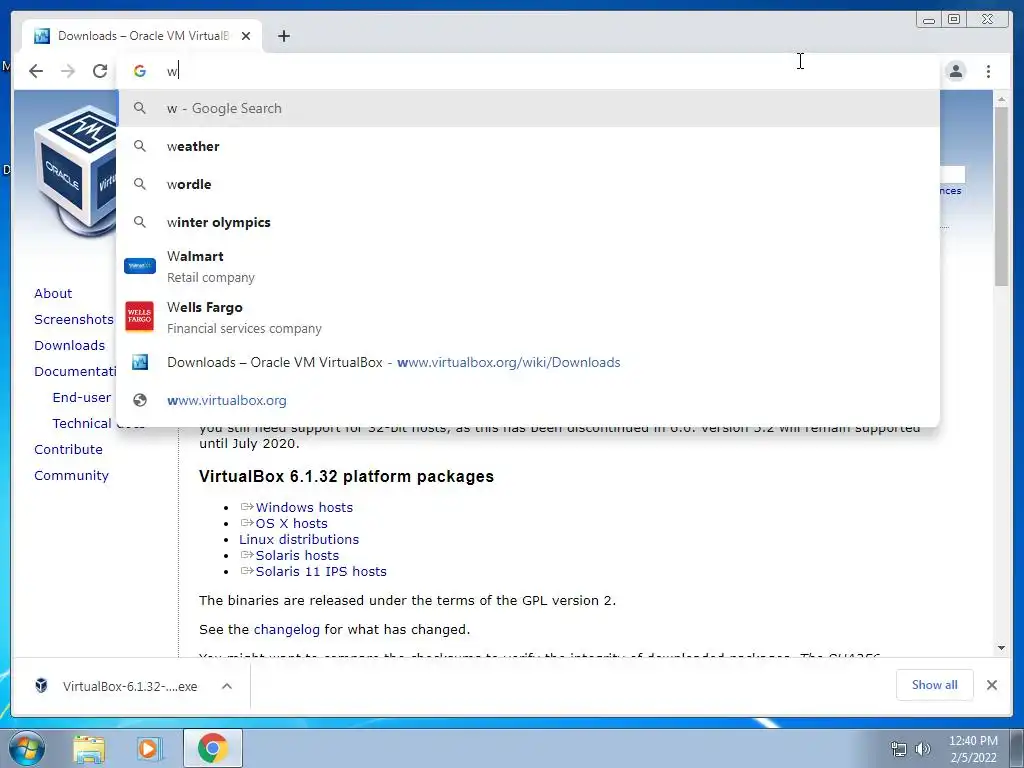Click the page scrollbar down arrow
The width and height of the screenshot is (1024, 768).
click(x=1002, y=648)
